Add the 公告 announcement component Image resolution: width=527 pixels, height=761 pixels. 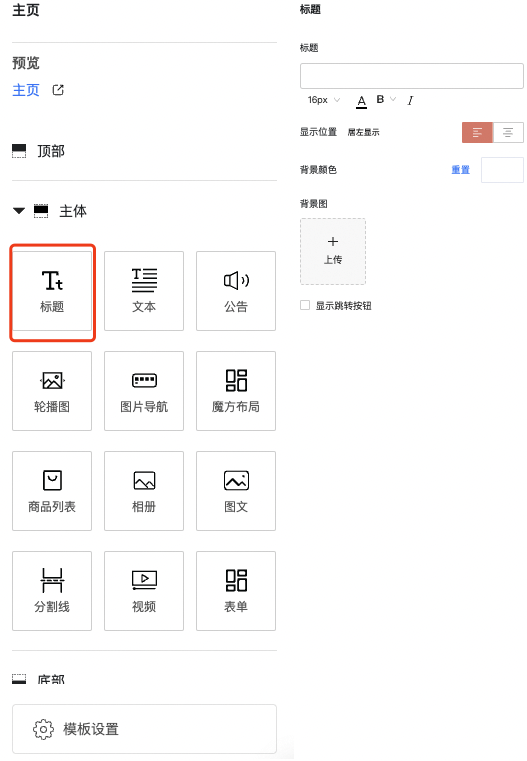tap(236, 291)
